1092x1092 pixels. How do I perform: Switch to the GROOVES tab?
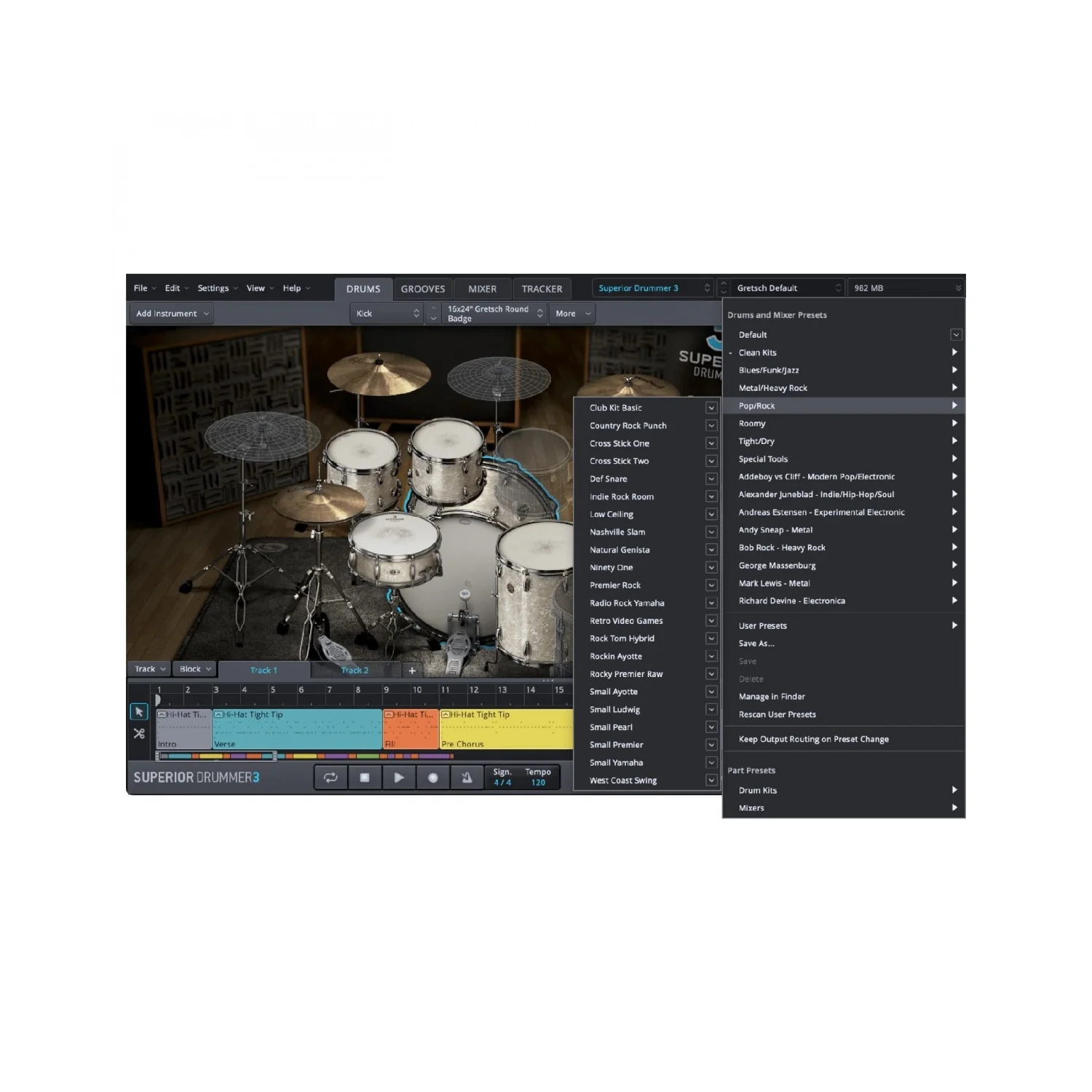pyautogui.click(x=423, y=289)
